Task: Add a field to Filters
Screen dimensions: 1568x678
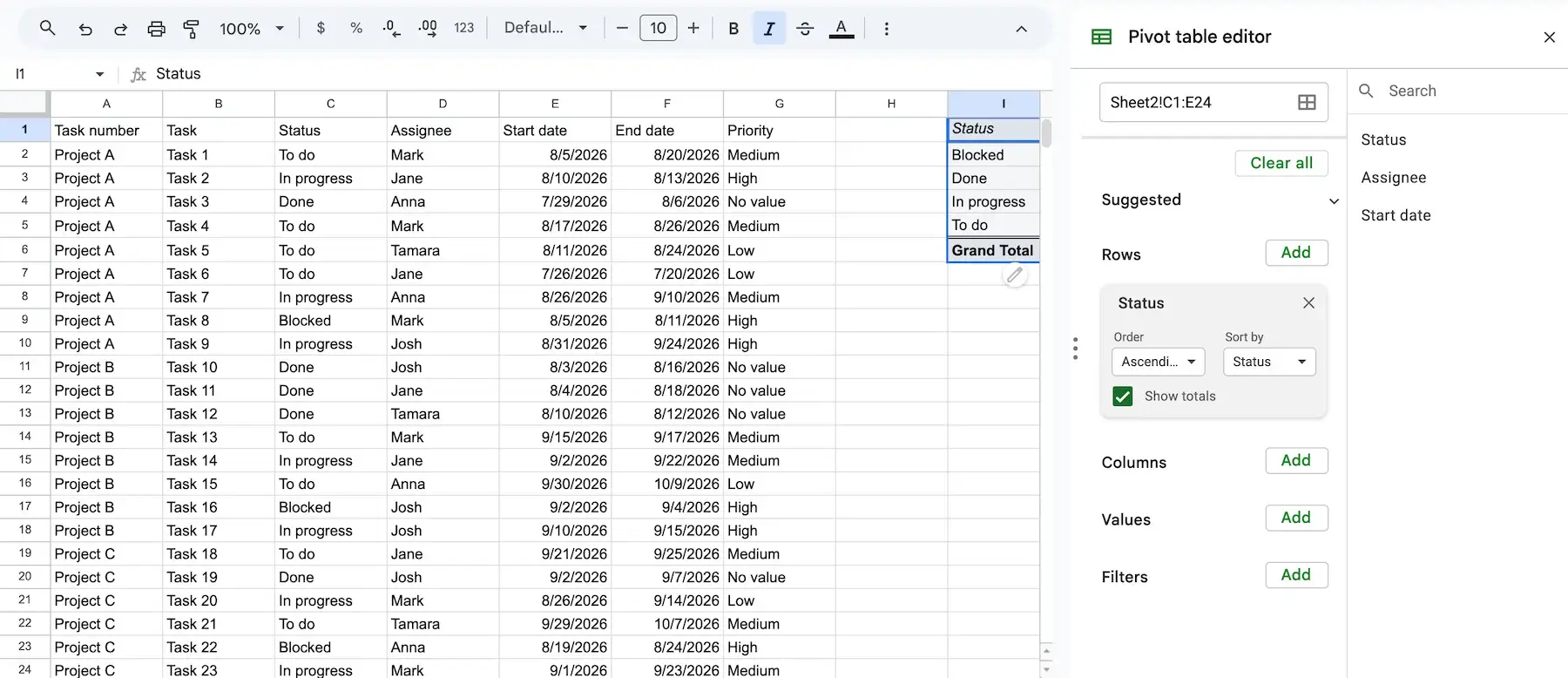Action: pos(1296,574)
